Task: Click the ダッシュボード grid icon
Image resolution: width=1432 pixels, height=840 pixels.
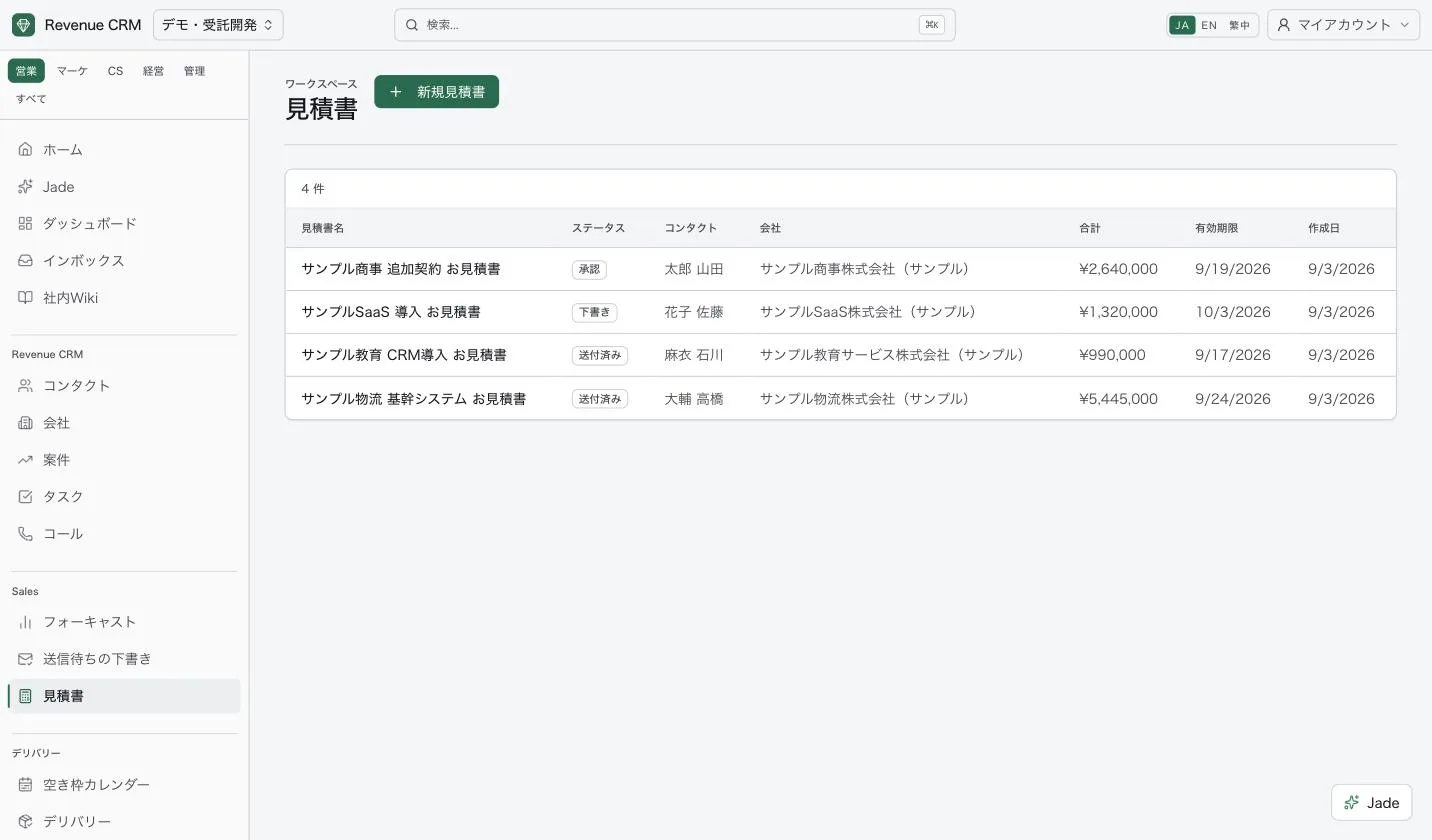Action: coord(26,224)
